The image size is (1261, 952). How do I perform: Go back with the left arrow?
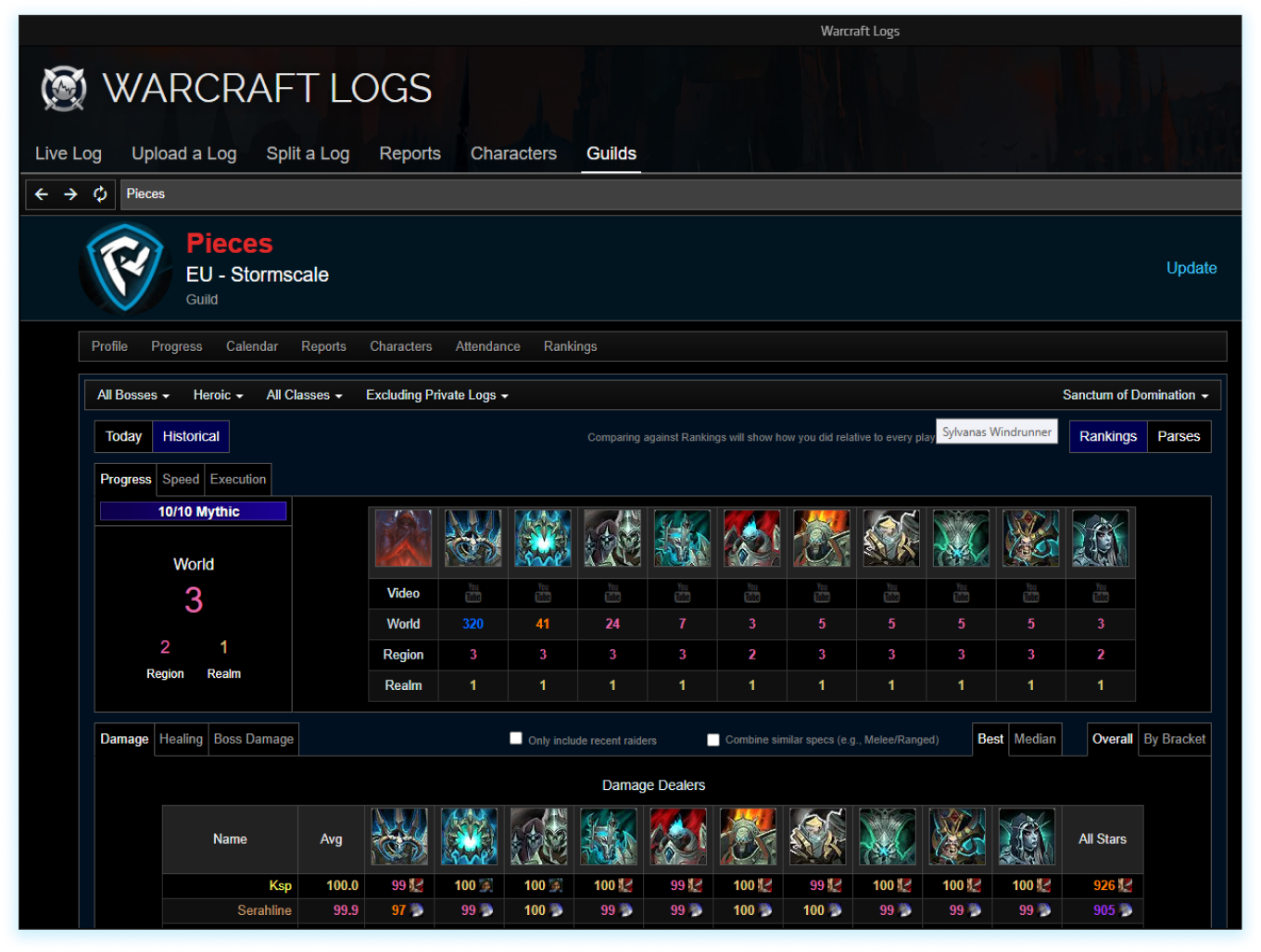(x=41, y=194)
